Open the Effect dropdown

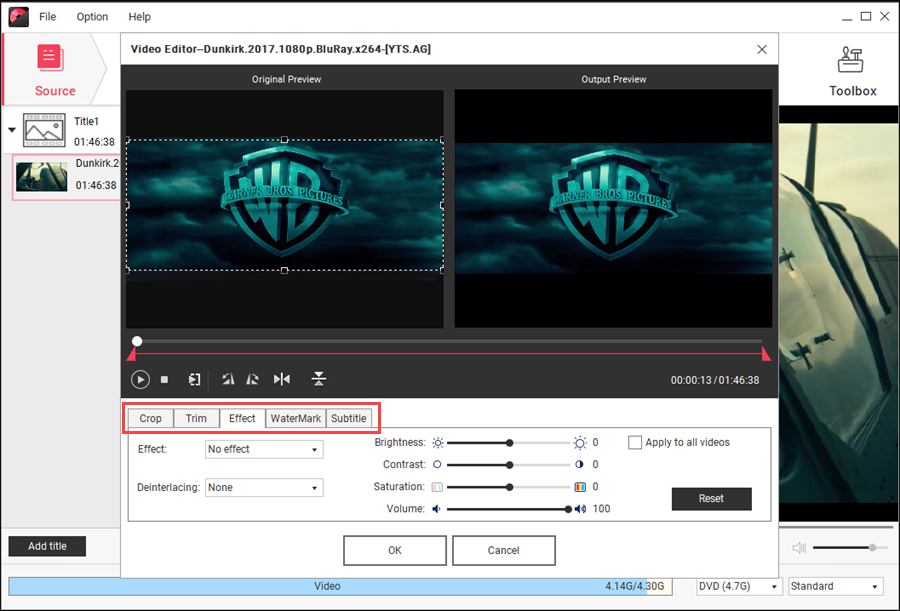[264, 449]
